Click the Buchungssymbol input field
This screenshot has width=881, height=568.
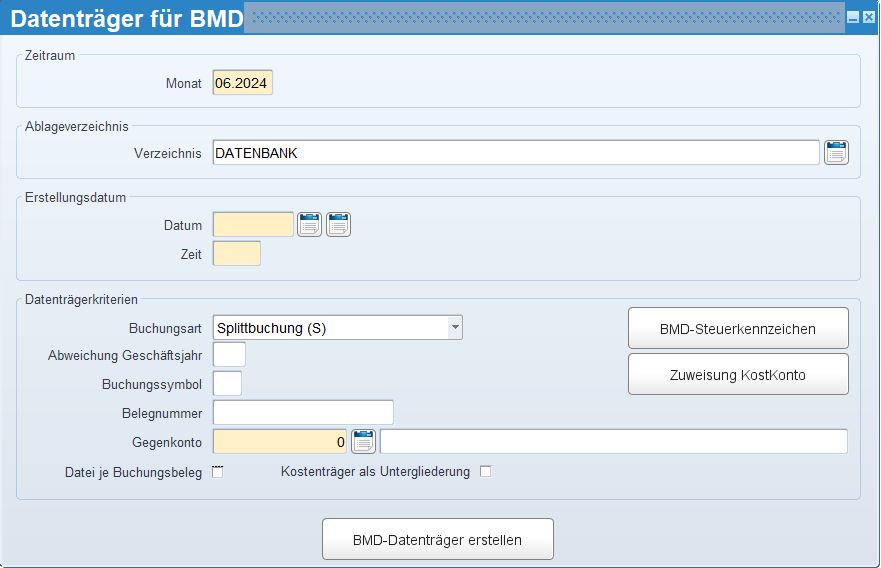click(227, 384)
